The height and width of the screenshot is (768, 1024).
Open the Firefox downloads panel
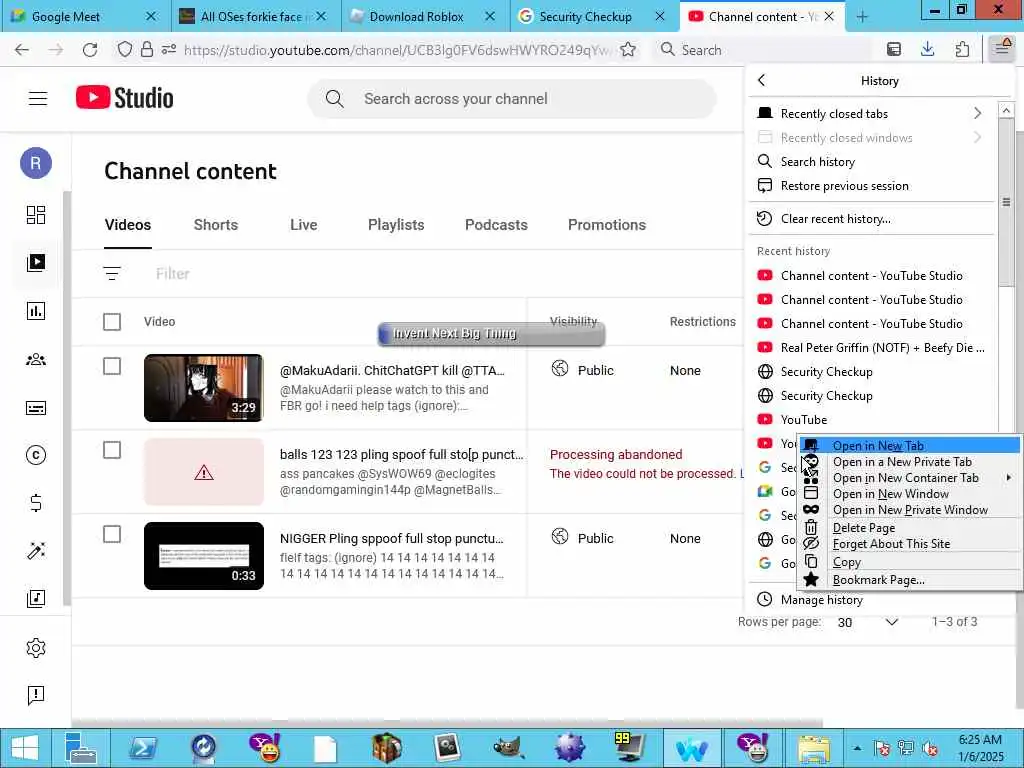point(927,50)
